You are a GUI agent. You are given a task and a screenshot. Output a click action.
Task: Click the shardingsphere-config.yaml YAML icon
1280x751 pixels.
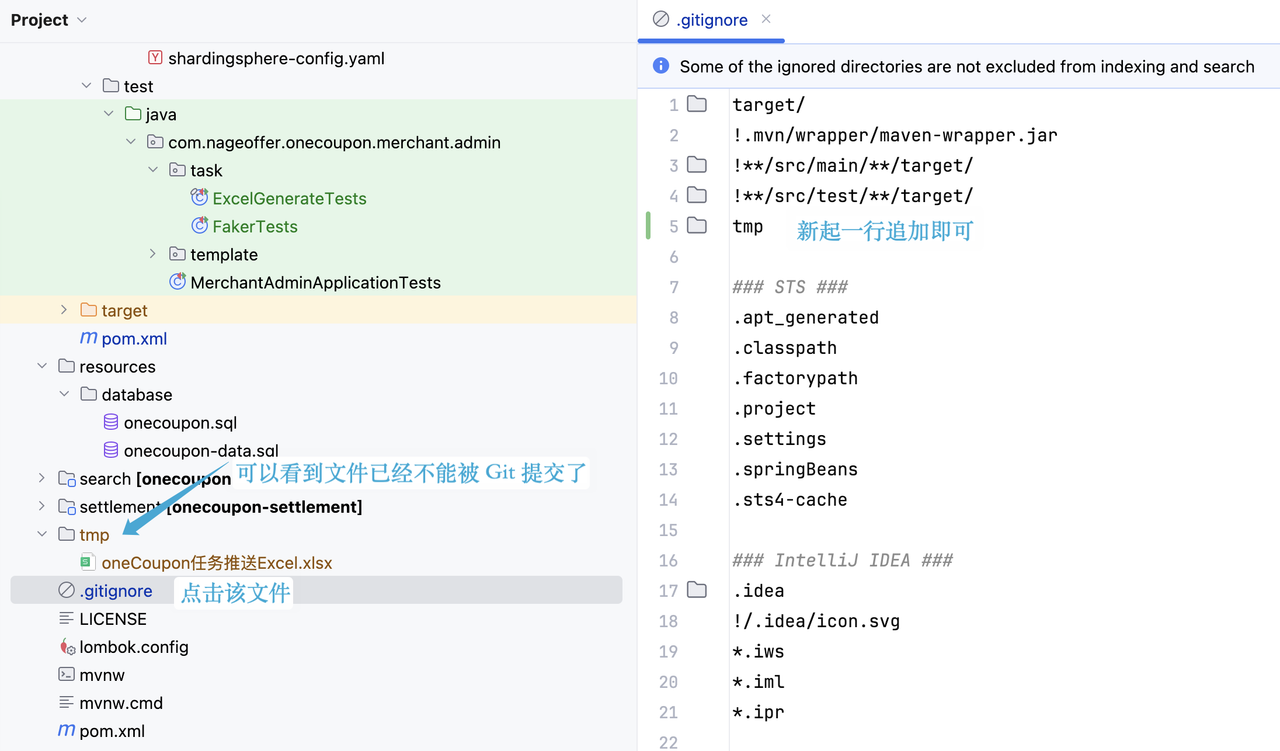pyautogui.click(x=155, y=58)
